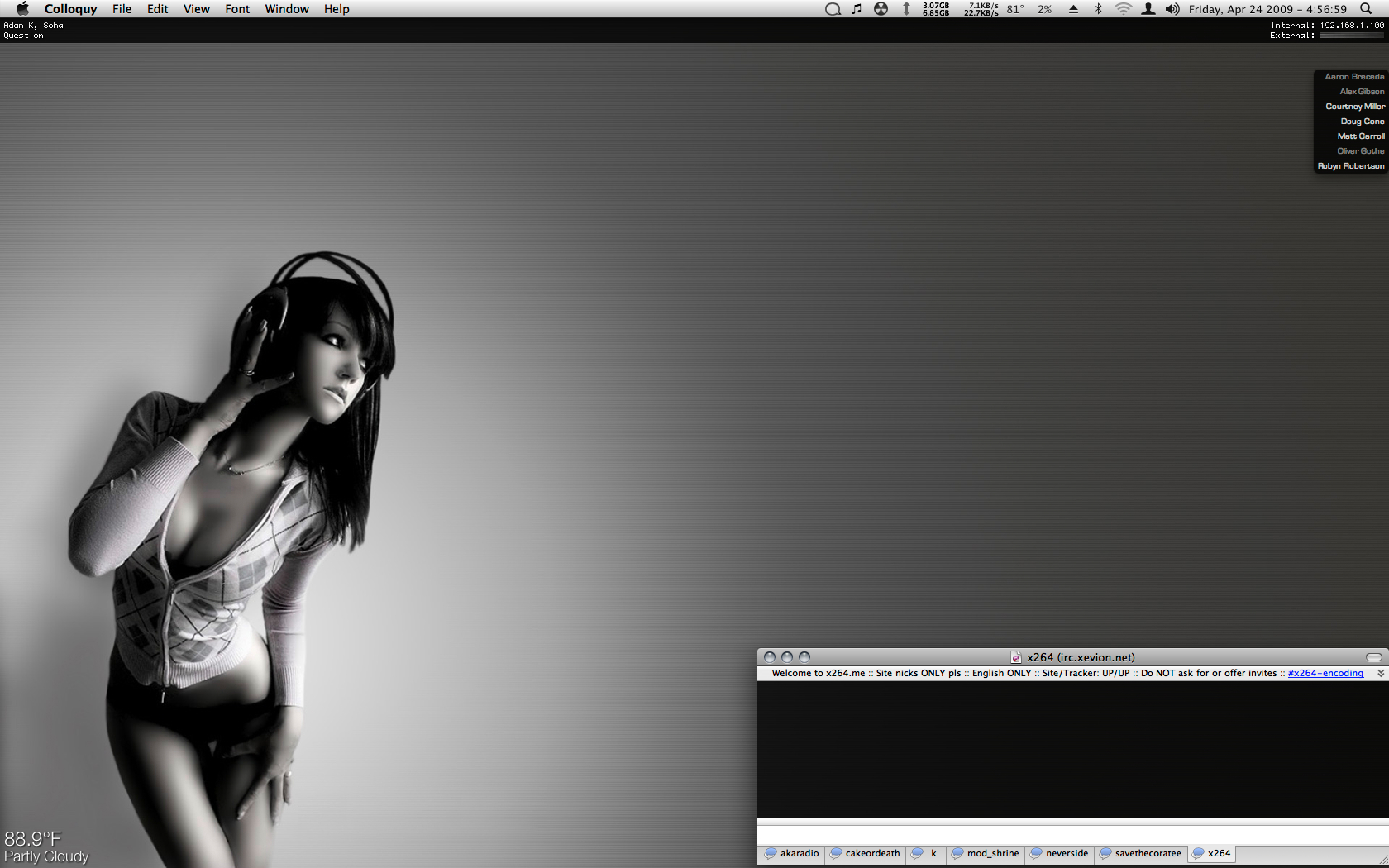Click Aaron Breceda in the buddy list
This screenshot has width=1389, height=868.
(x=1354, y=77)
